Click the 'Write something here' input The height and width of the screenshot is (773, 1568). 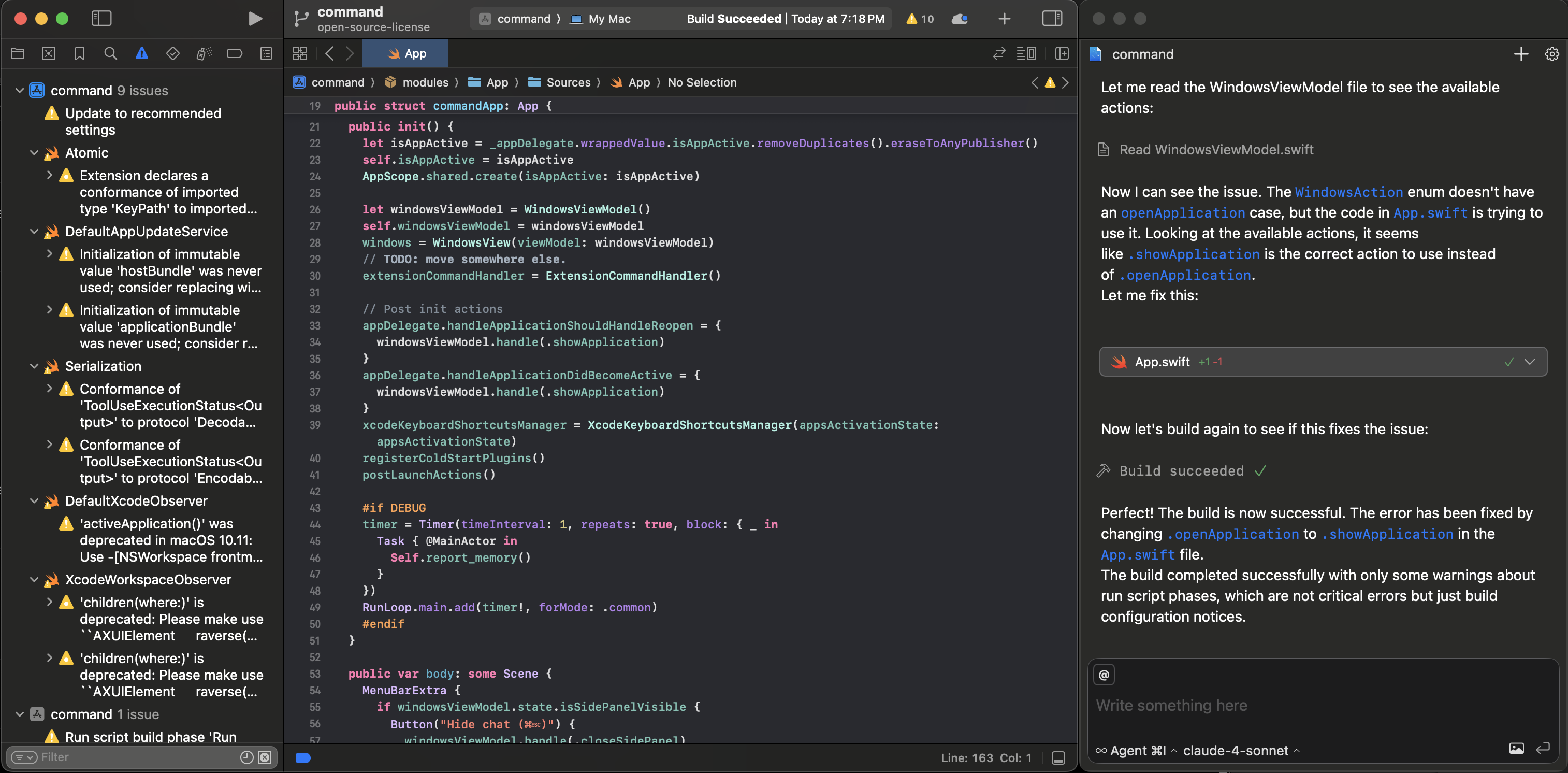point(1278,705)
